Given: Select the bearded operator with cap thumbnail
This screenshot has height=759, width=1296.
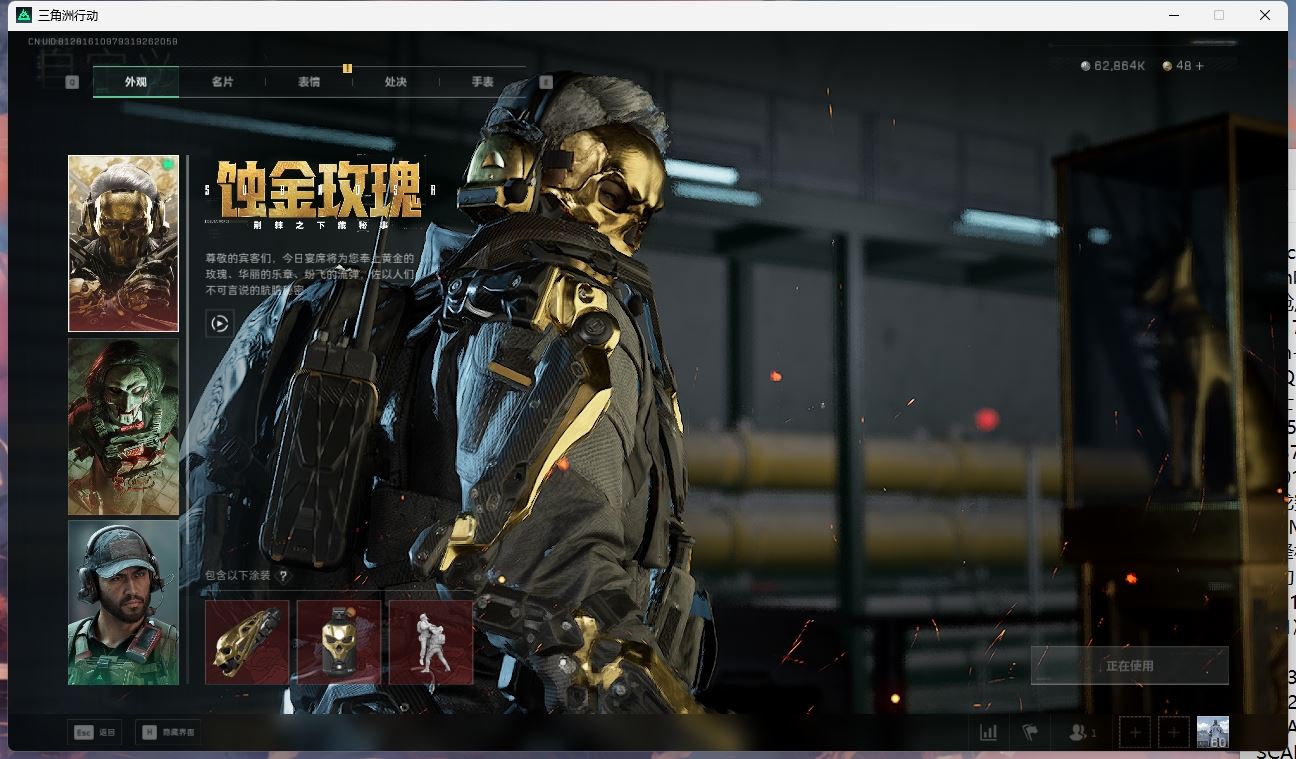Looking at the screenshot, I should click(x=123, y=602).
